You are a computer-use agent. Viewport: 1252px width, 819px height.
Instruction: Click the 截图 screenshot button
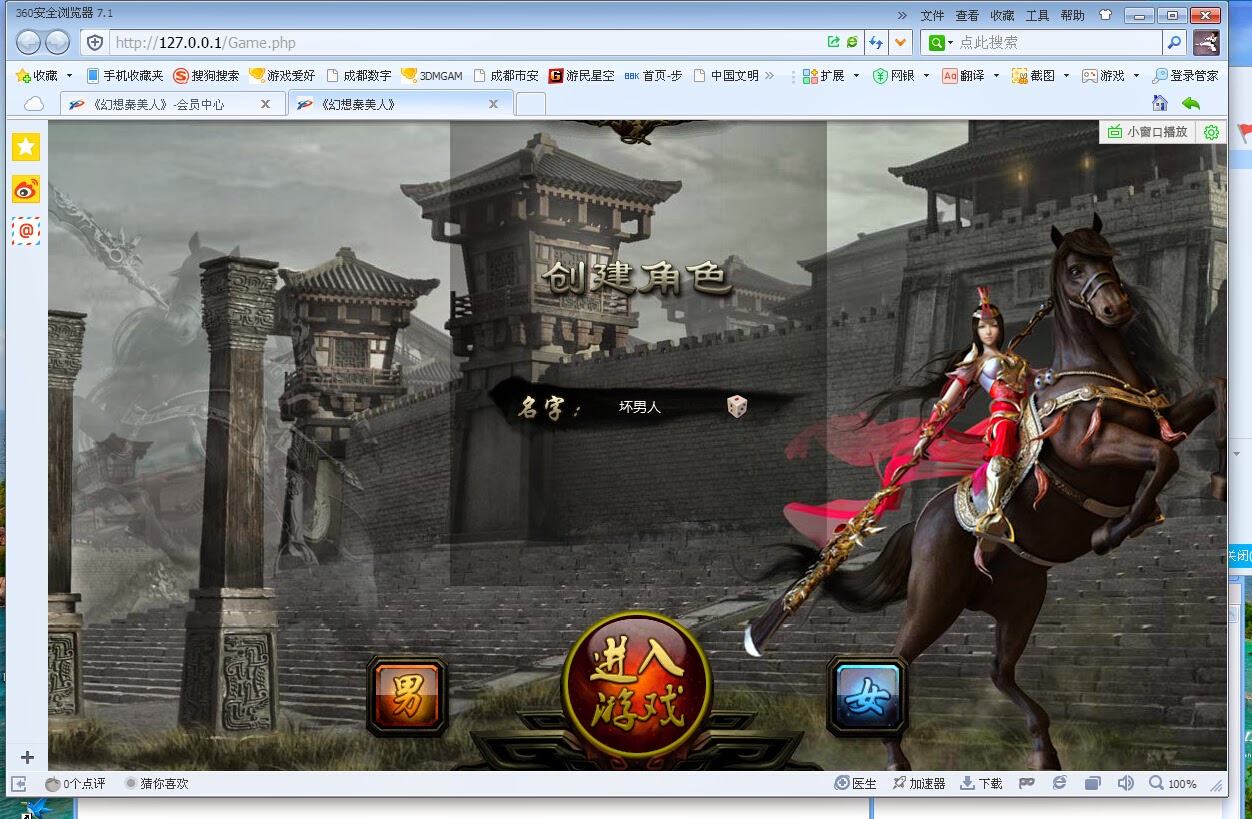click(x=1034, y=75)
